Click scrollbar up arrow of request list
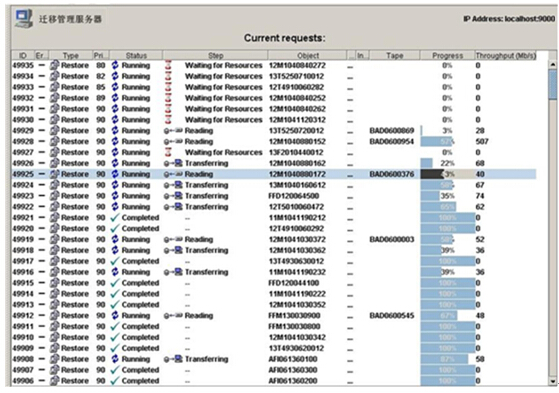 (553, 64)
